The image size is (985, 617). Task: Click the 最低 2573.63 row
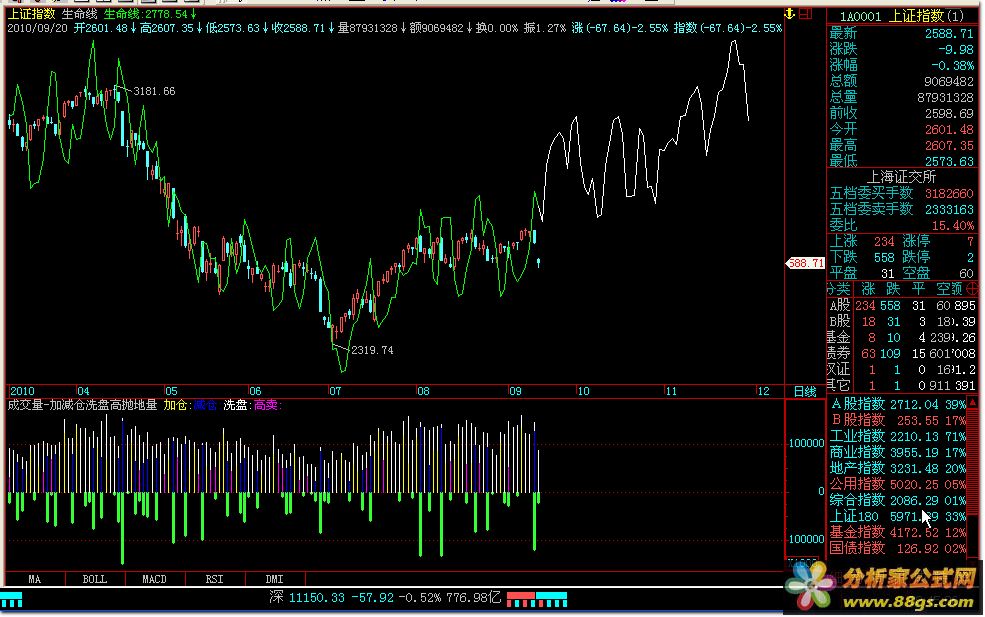pyautogui.click(x=901, y=161)
